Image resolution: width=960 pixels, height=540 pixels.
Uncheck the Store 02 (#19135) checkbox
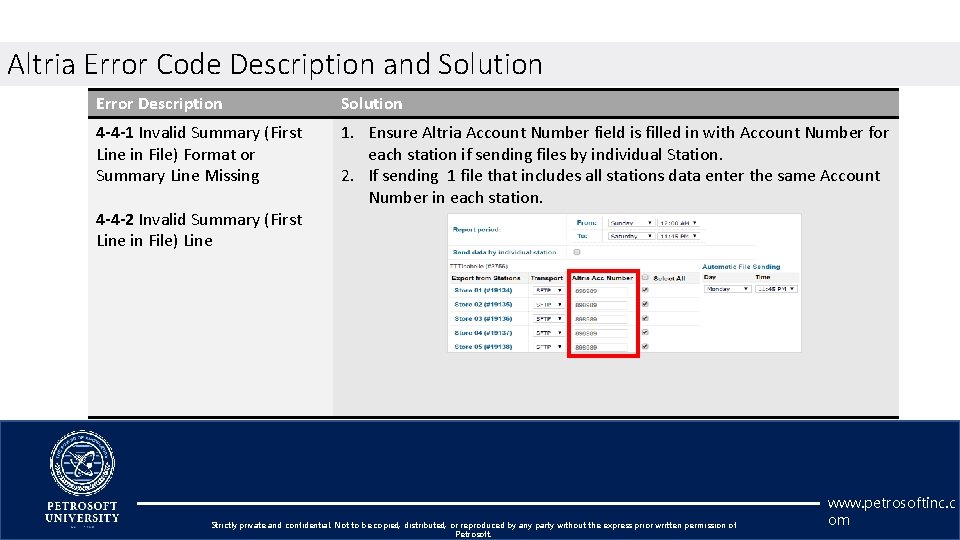pos(645,304)
